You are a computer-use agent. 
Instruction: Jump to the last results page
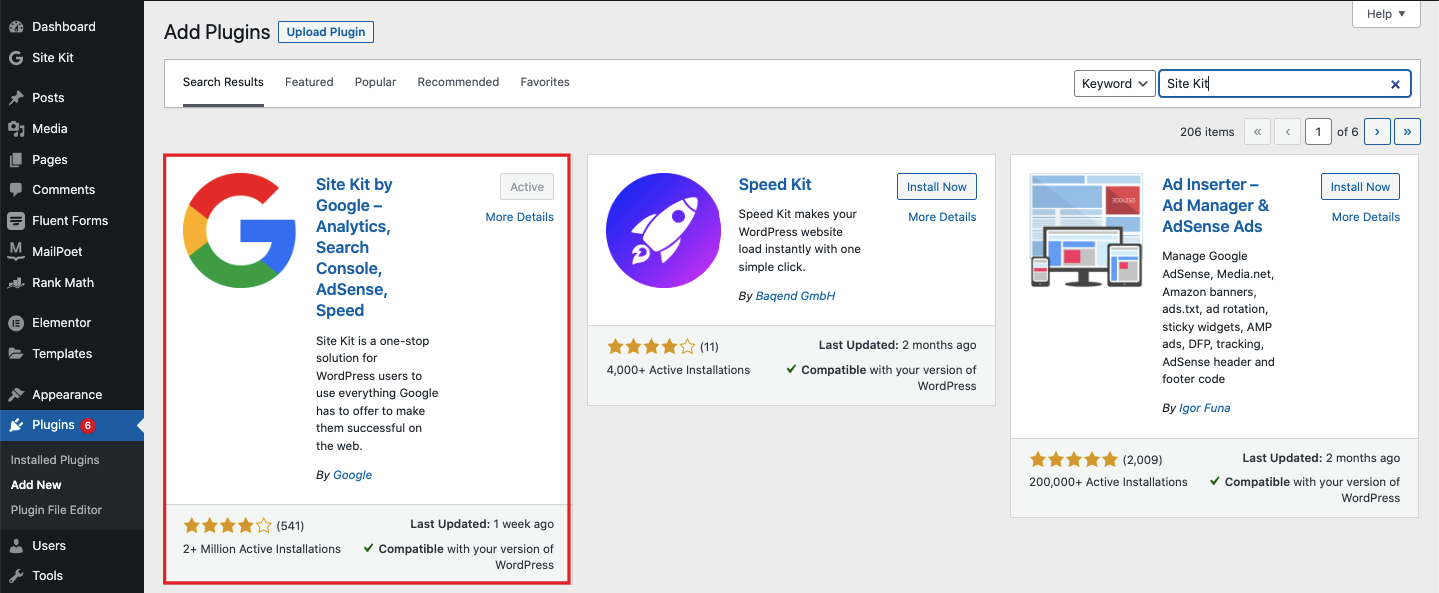click(1408, 131)
